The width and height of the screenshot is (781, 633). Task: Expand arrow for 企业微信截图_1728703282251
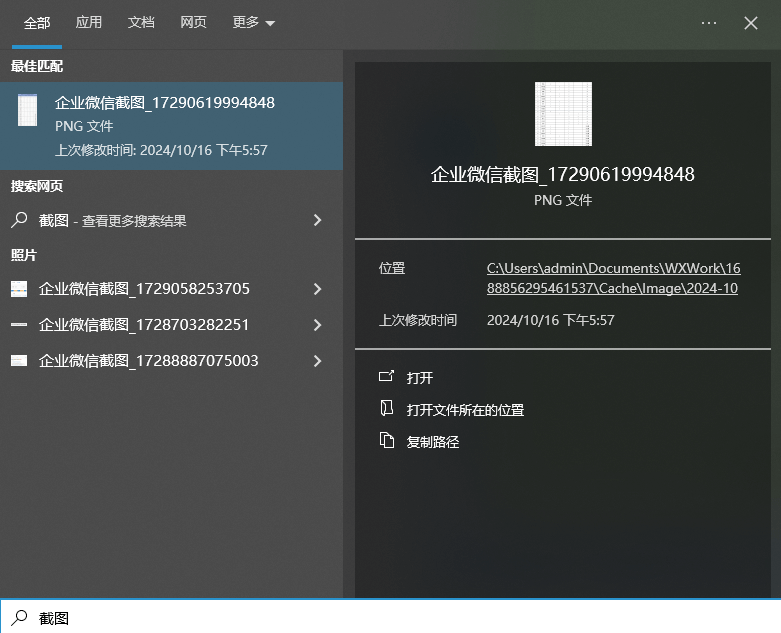pos(317,325)
